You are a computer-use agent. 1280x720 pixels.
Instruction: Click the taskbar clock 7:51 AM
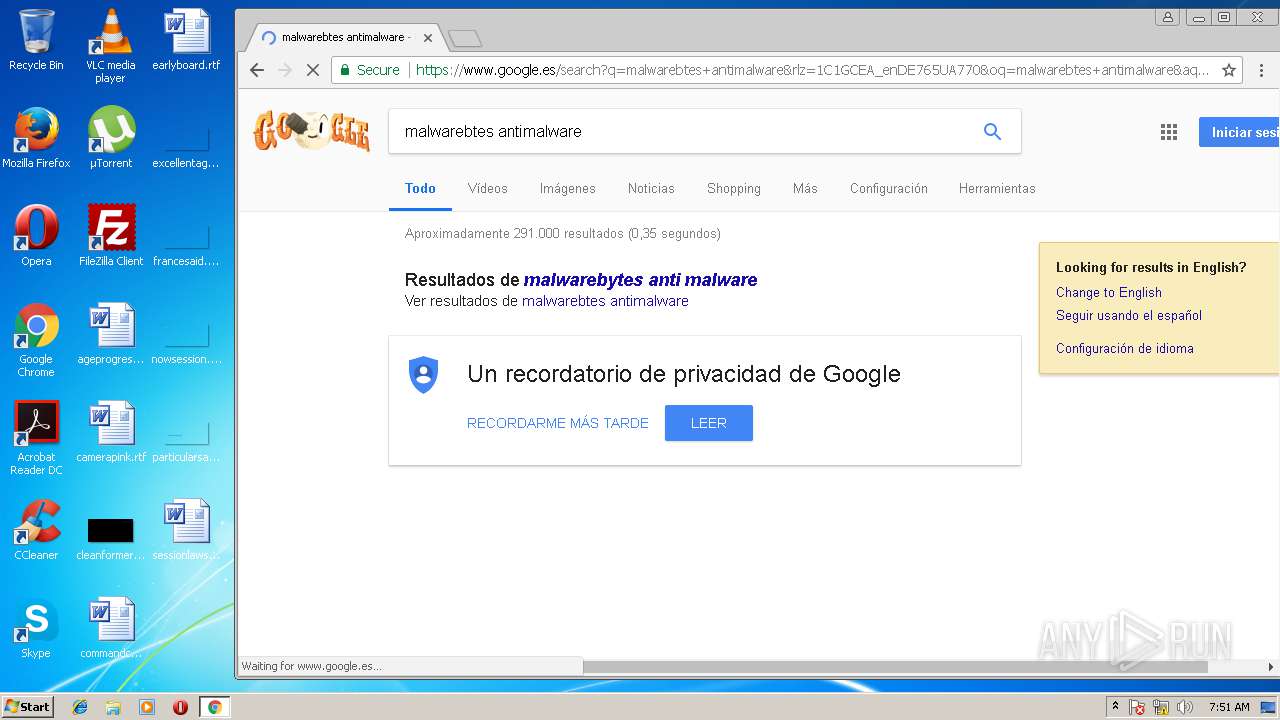(x=1229, y=707)
